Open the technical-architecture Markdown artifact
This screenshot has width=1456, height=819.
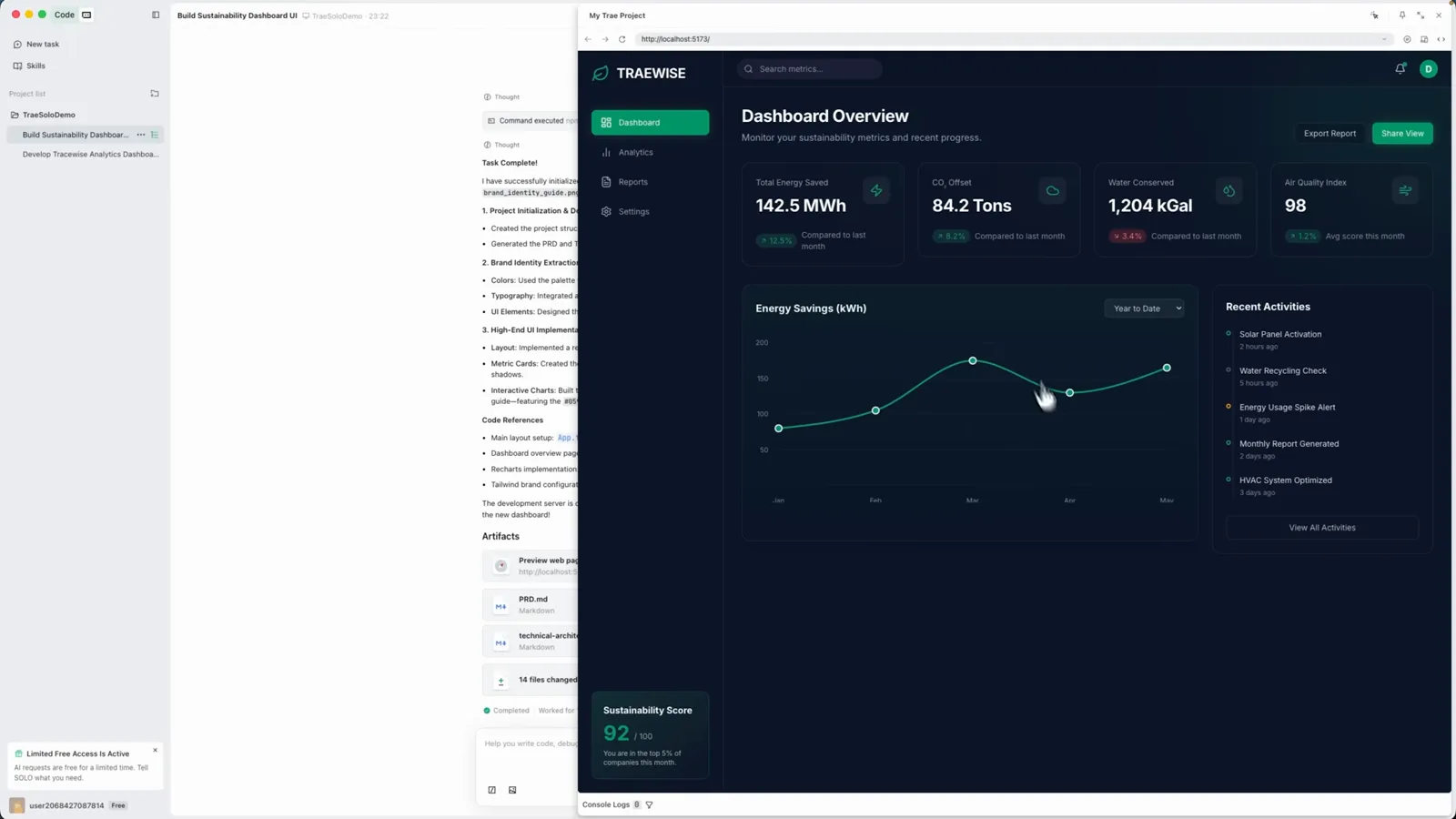[531, 642]
